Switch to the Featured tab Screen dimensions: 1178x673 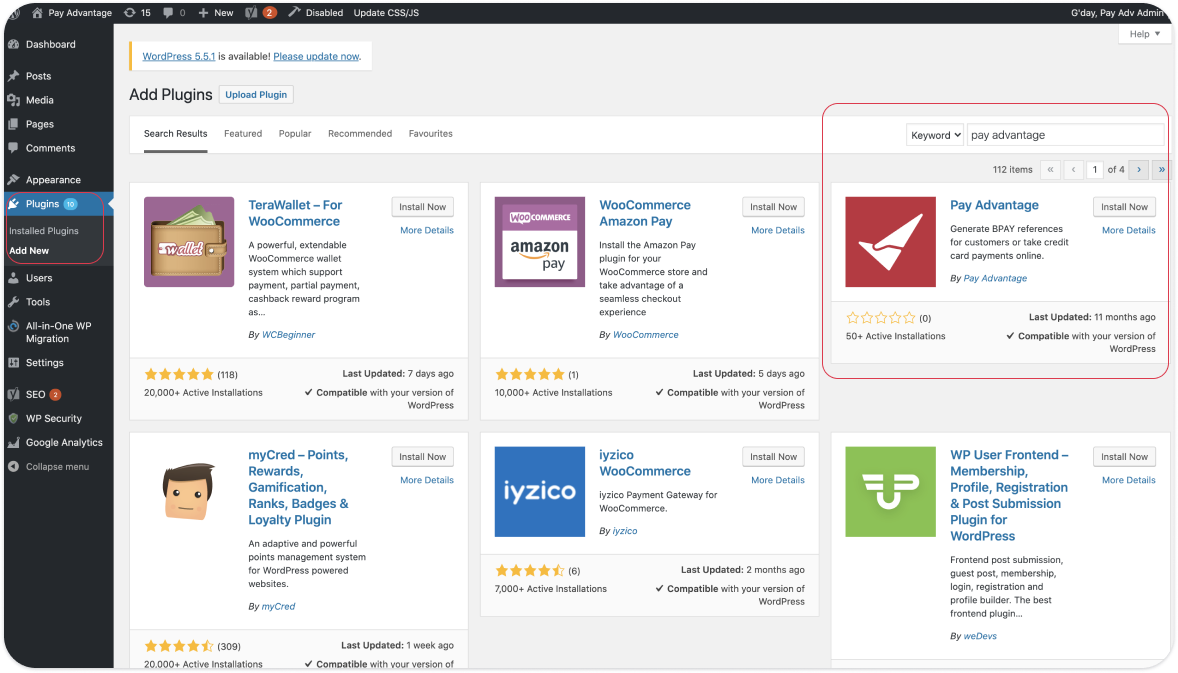[x=243, y=134]
